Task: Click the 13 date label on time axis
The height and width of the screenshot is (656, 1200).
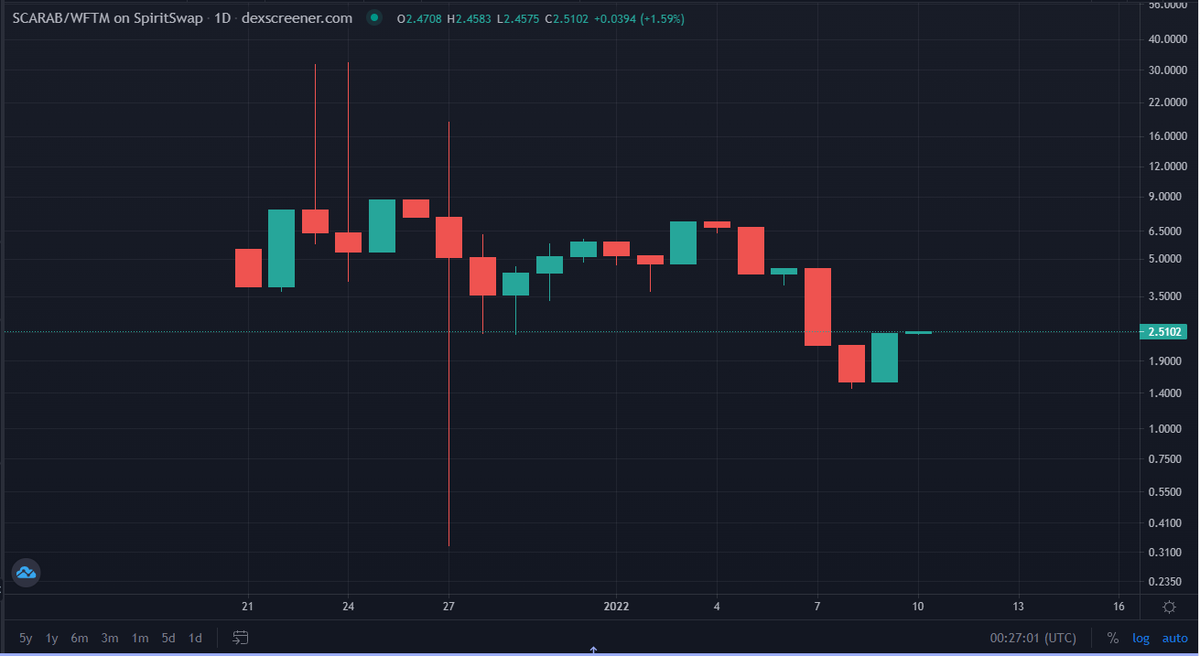Action: pos(1018,606)
